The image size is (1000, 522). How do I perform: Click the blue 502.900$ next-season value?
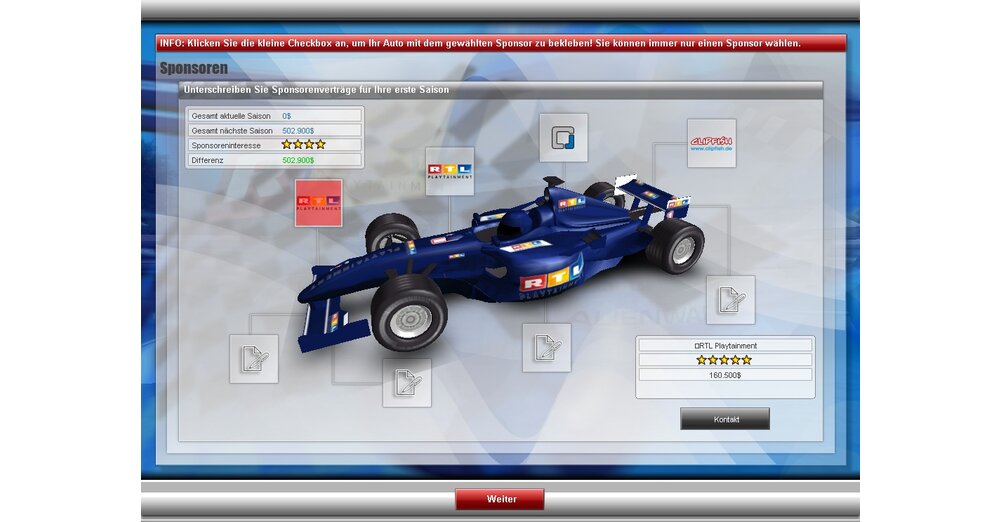coord(298,131)
